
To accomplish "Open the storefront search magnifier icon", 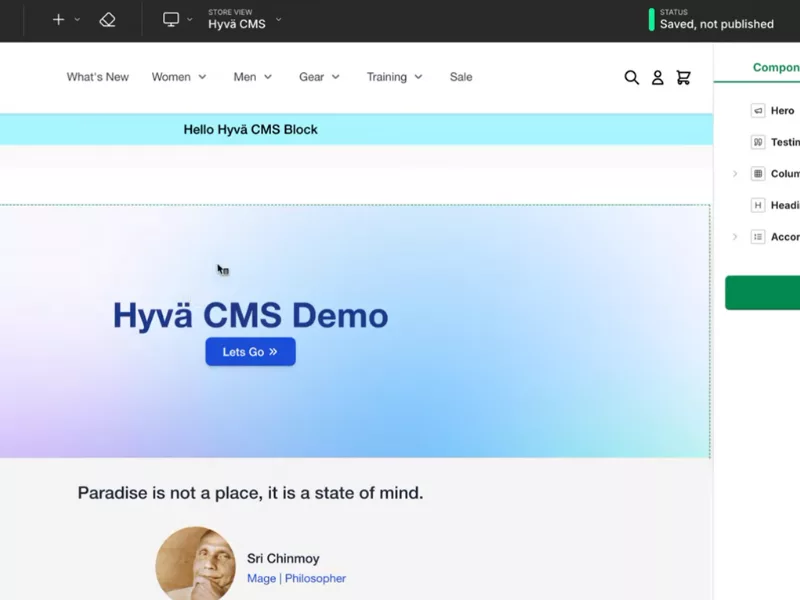I will click(x=631, y=77).
